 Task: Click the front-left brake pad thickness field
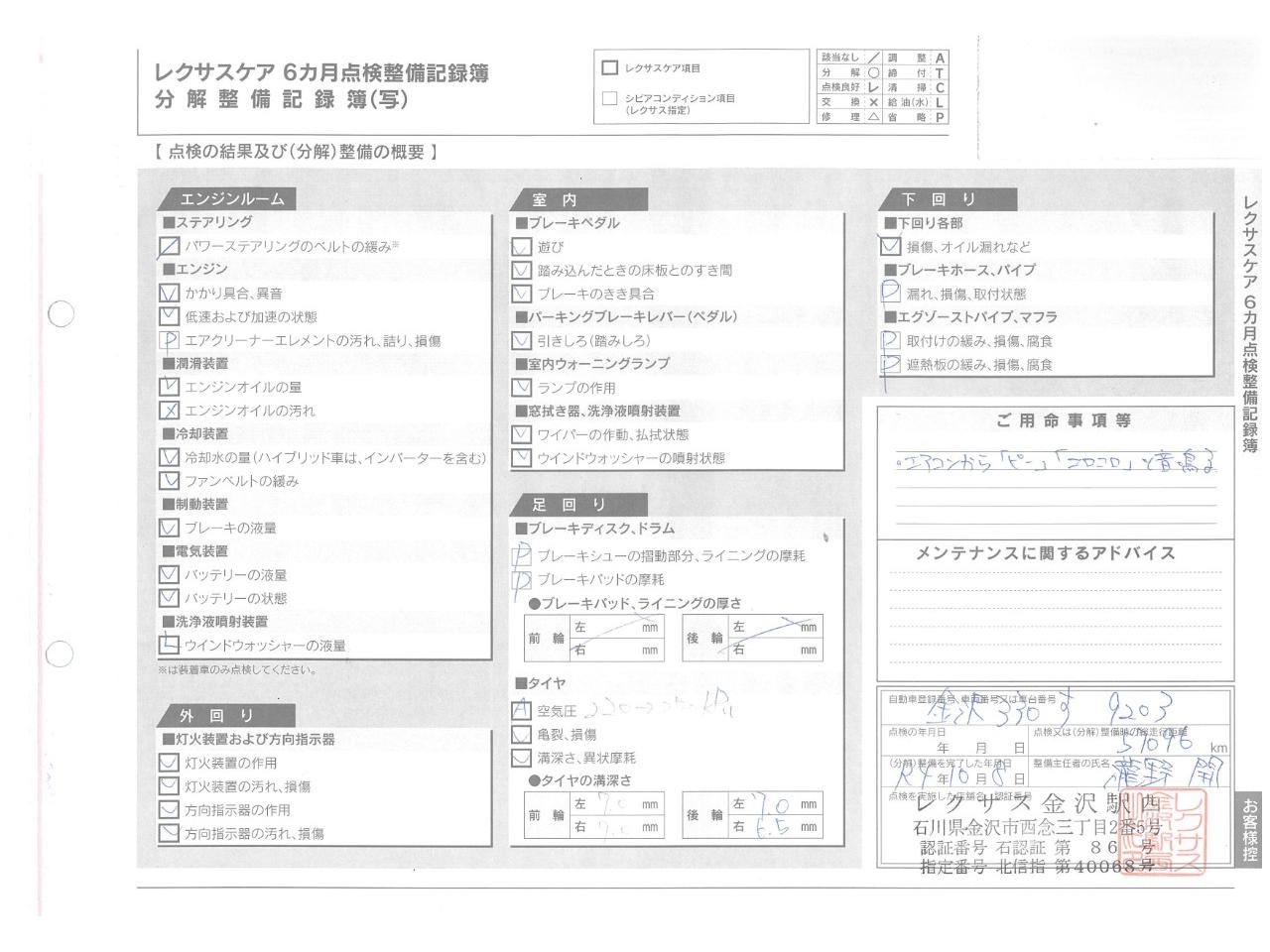click(616, 628)
